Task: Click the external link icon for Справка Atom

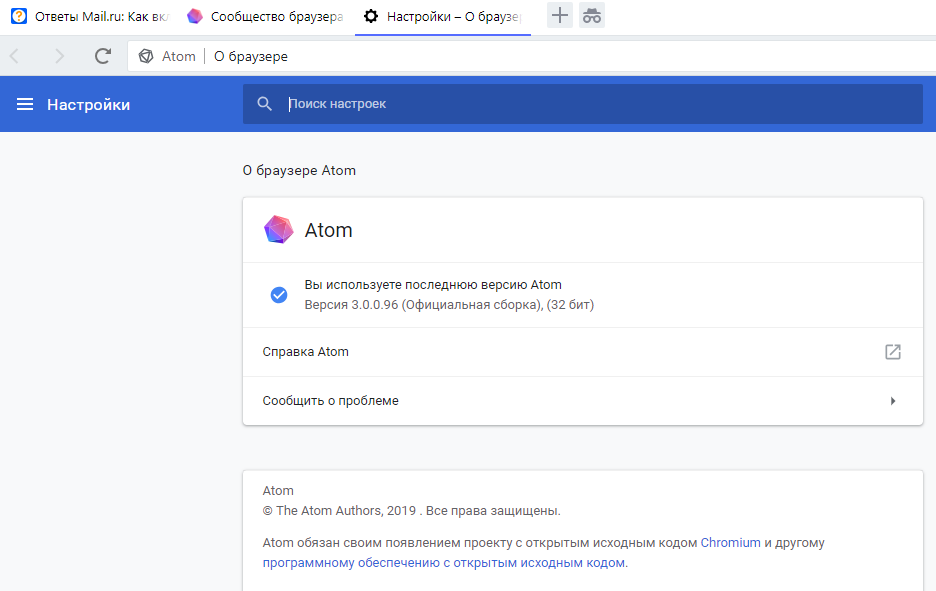Action: click(x=892, y=352)
